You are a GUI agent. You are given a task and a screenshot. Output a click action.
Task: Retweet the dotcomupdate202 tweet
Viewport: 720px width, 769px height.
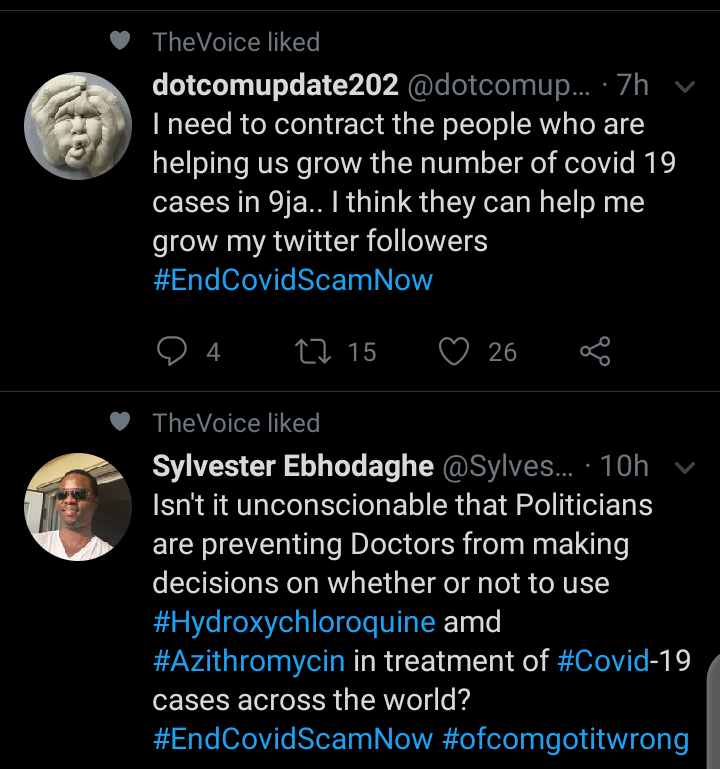pos(313,352)
